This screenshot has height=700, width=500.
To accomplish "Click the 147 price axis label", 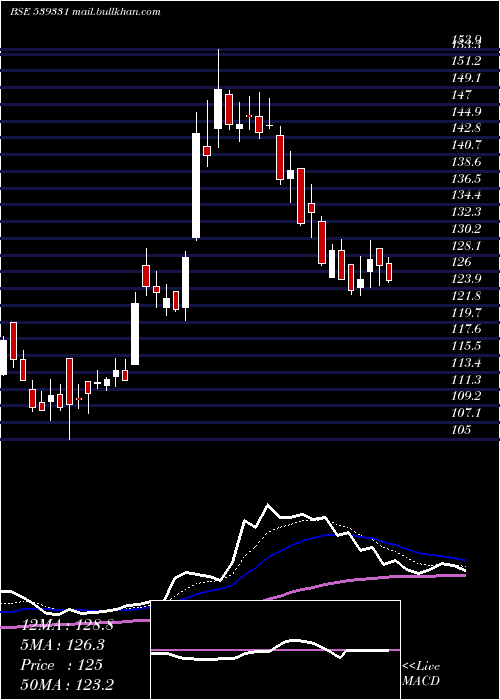I will 462,94.
